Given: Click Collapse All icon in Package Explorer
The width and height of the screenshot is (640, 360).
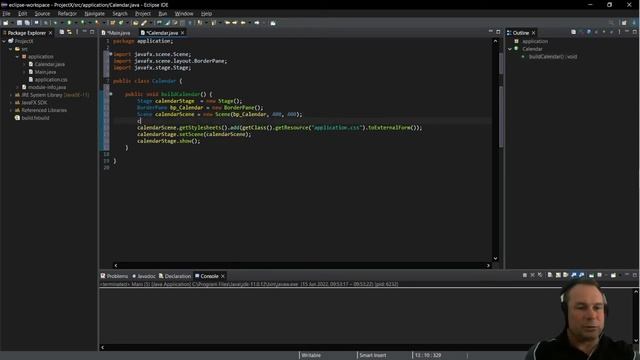Looking at the screenshot, I should point(62,32).
